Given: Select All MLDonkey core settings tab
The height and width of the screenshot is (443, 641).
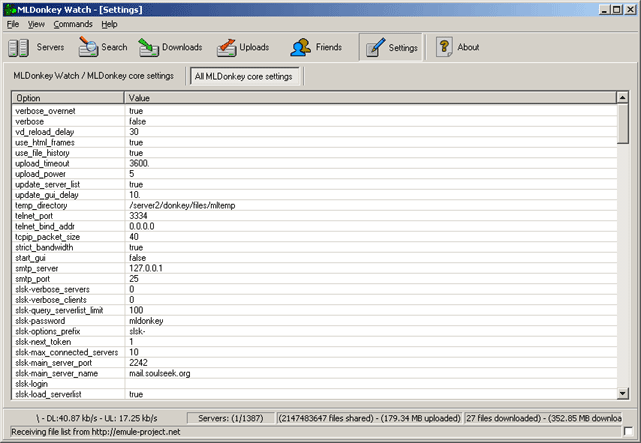Looking at the screenshot, I should [x=245, y=76].
